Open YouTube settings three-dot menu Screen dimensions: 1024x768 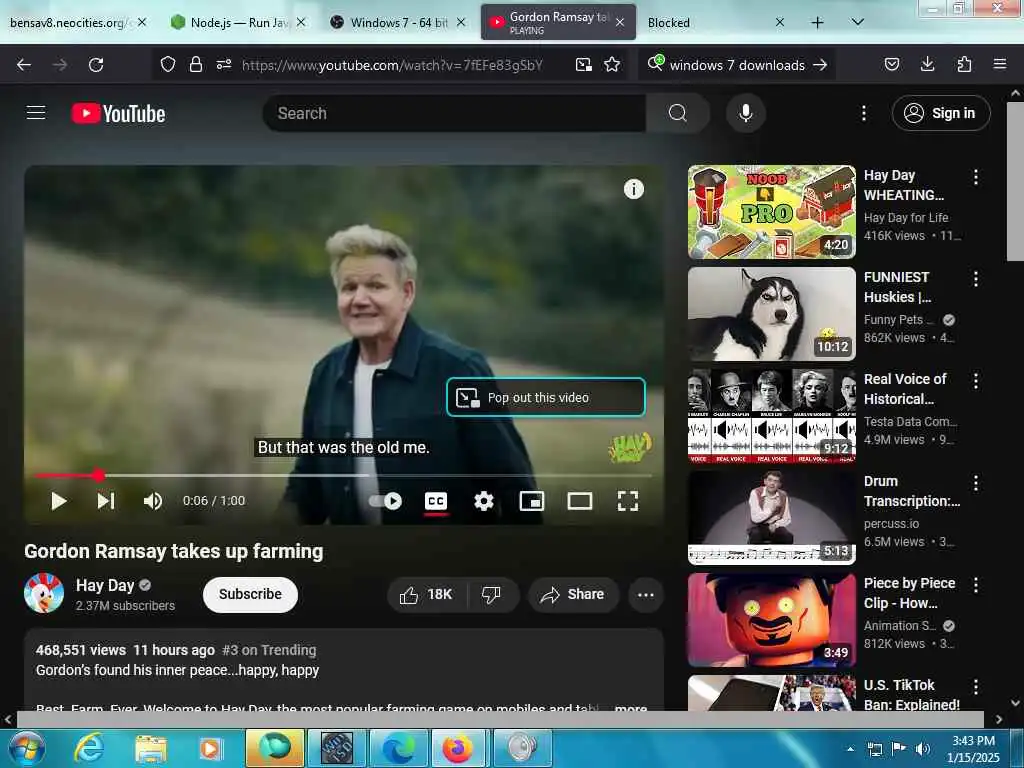(x=863, y=114)
